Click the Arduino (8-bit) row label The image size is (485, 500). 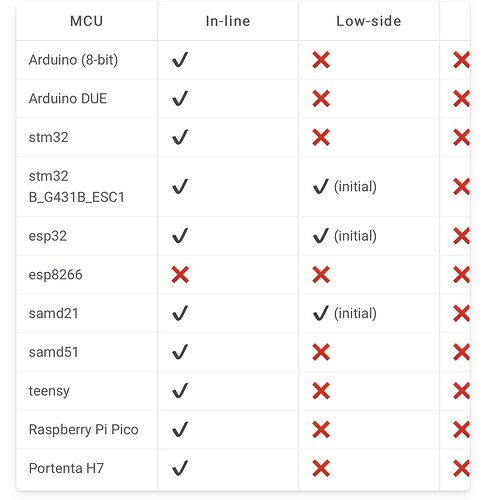click(73, 60)
